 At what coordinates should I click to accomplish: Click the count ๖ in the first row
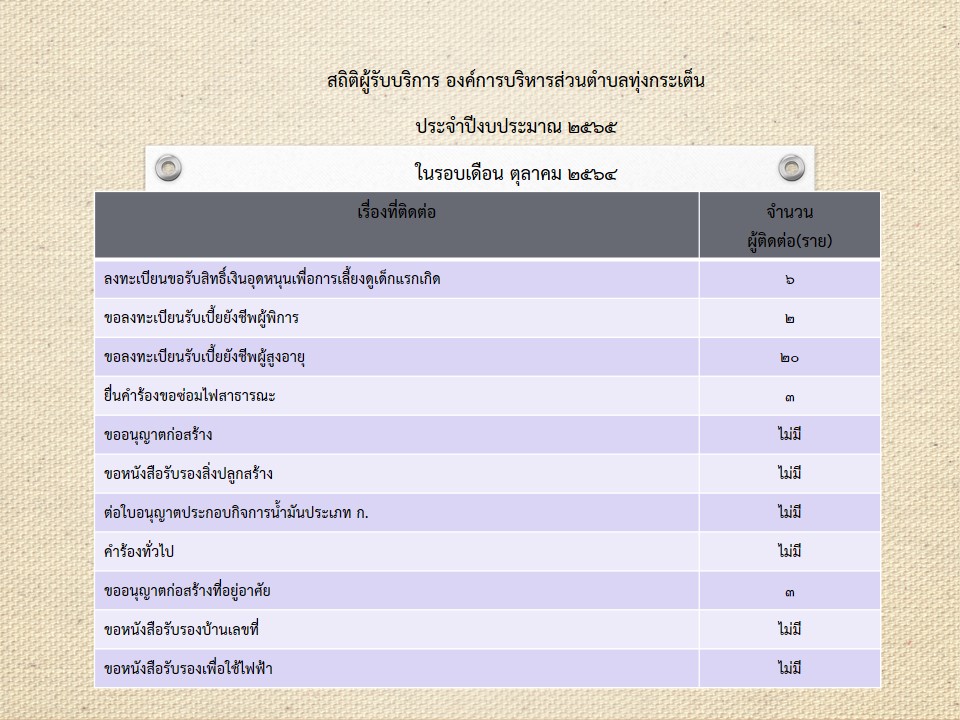(789, 279)
